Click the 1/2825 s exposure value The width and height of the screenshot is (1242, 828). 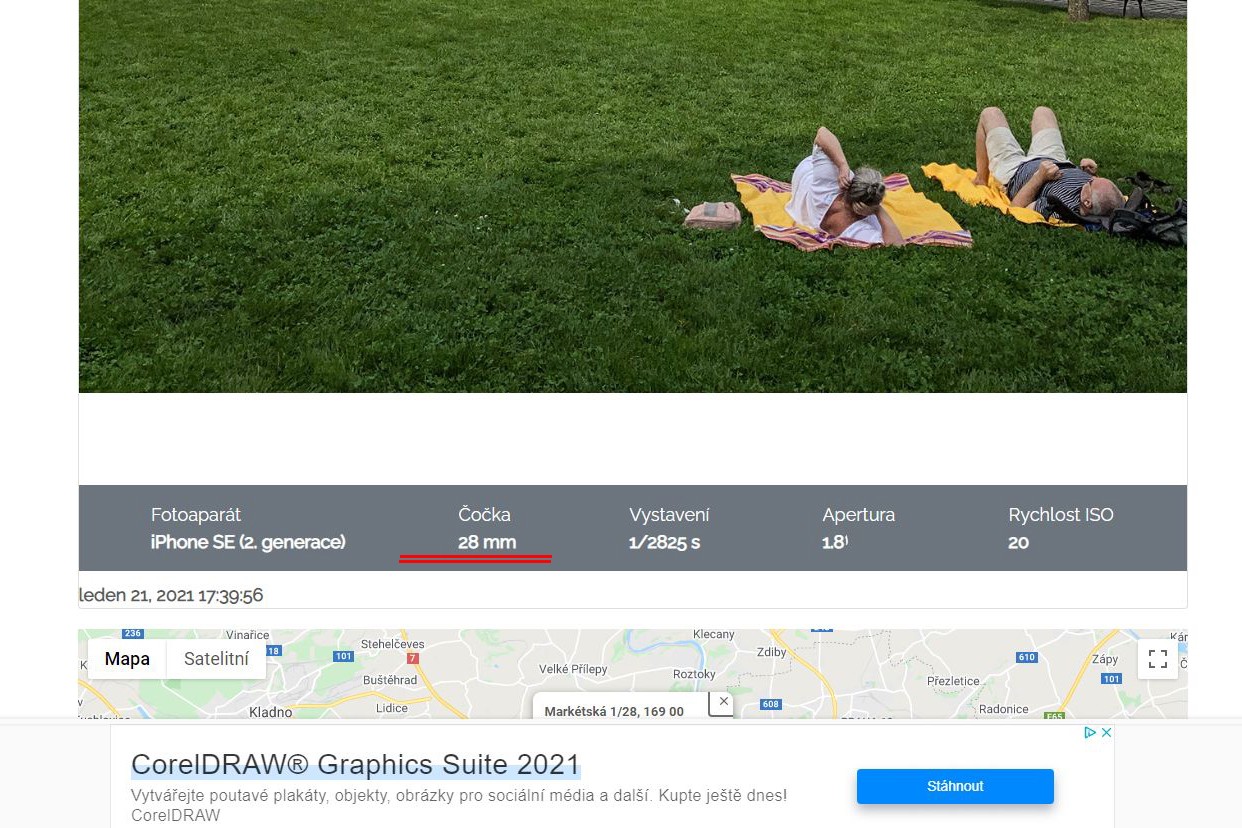click(x=665, y=543)
